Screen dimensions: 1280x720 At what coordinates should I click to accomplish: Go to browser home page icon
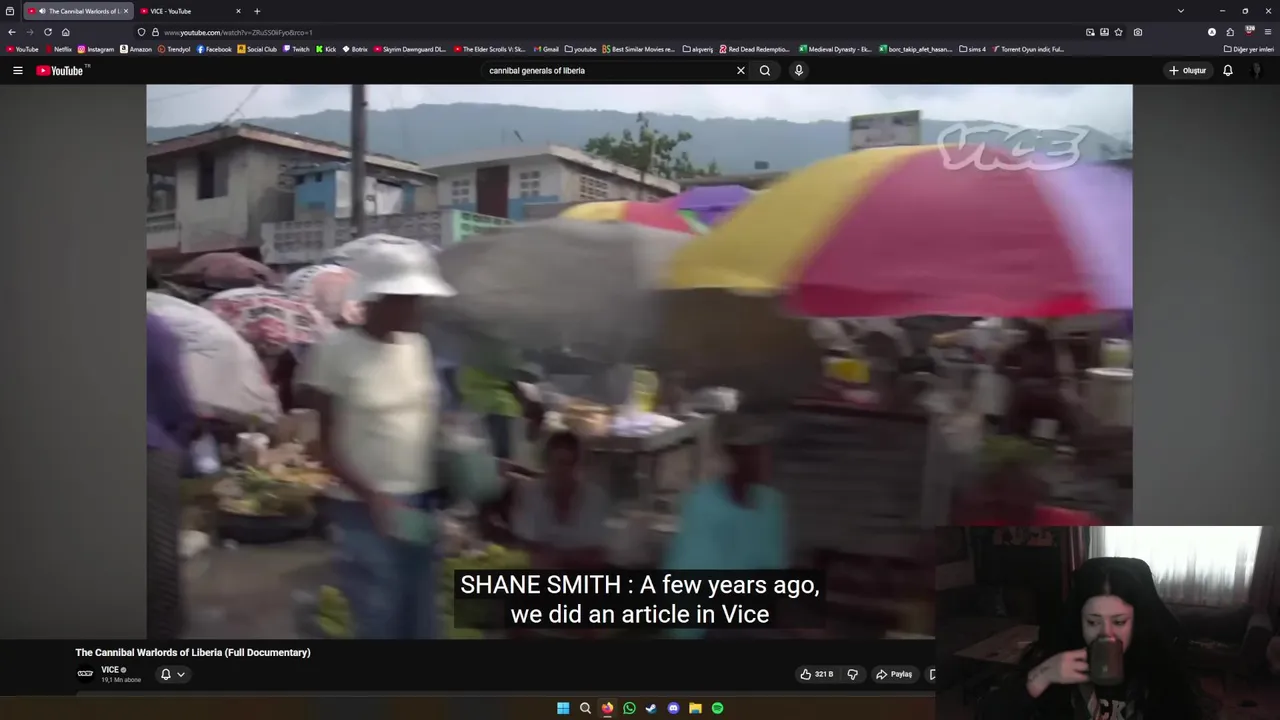(x=66, y=32)
